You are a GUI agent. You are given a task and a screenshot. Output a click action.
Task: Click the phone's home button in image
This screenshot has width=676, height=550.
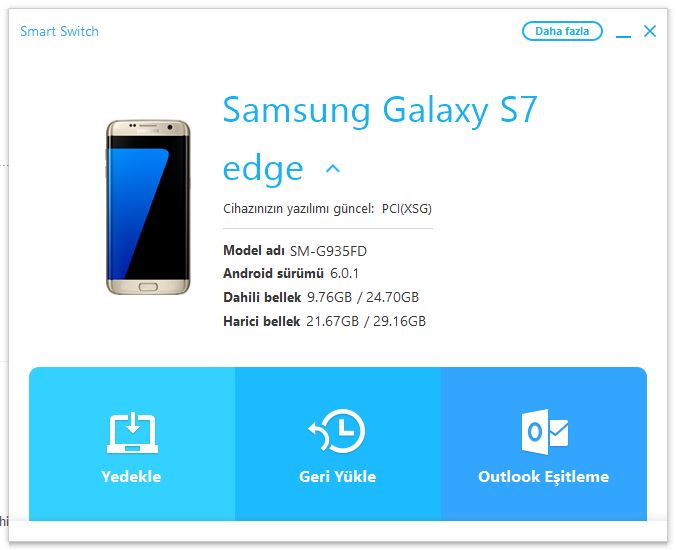point(148,287)
